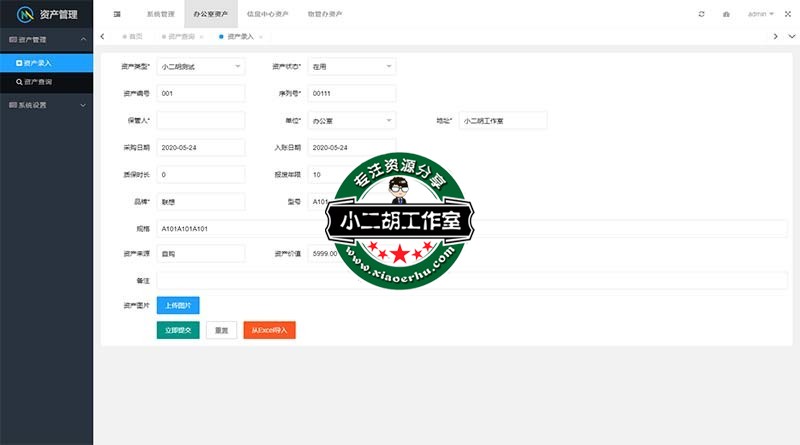Screen dimensions: 800x445
Task: Select 资产查询 in the sidebar
Action: tap(46, 82)
